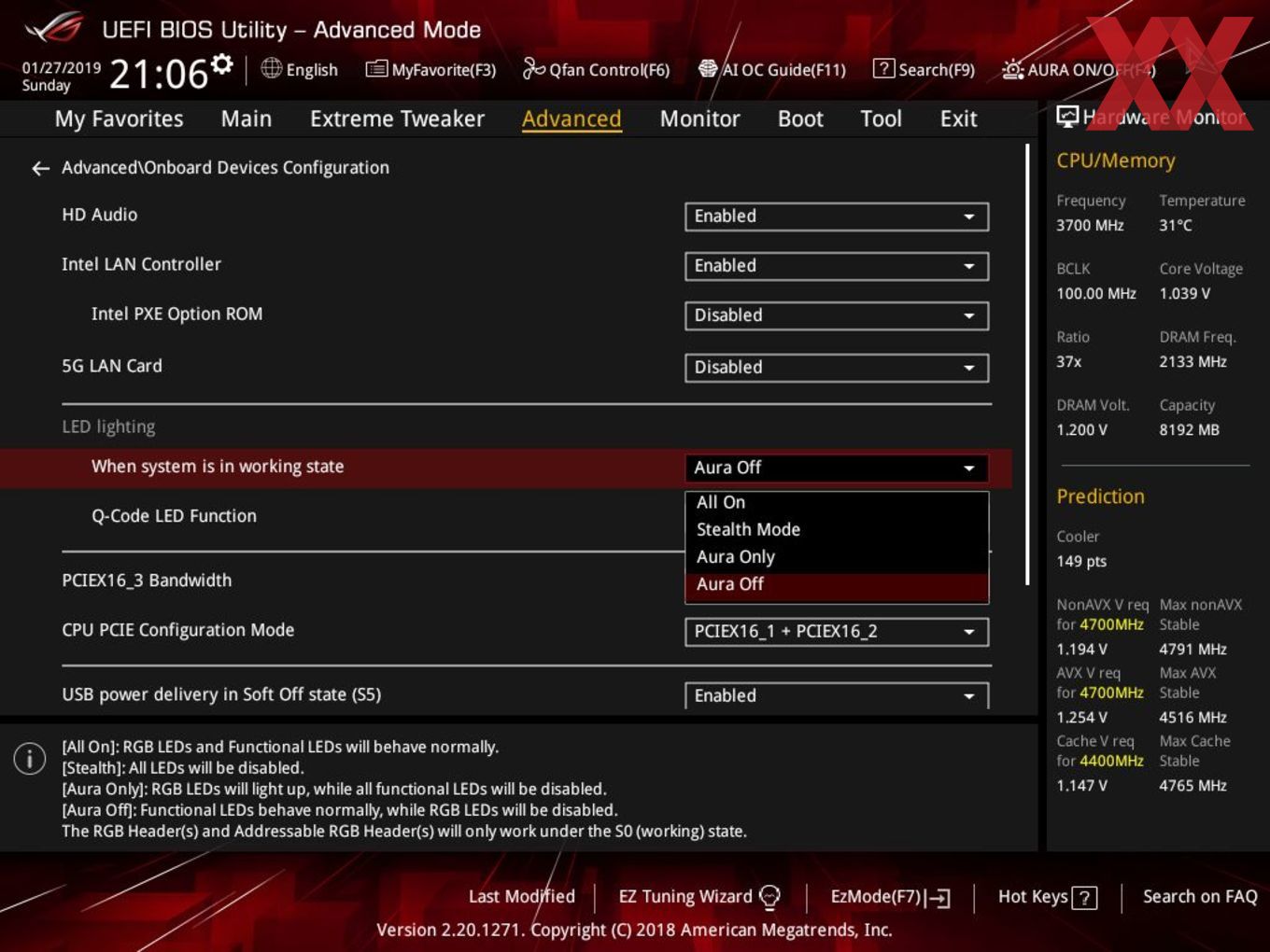This screenshot has height=952, width=1270.
Task: Choose All On from LED list
Action: [x=836, y=502]
